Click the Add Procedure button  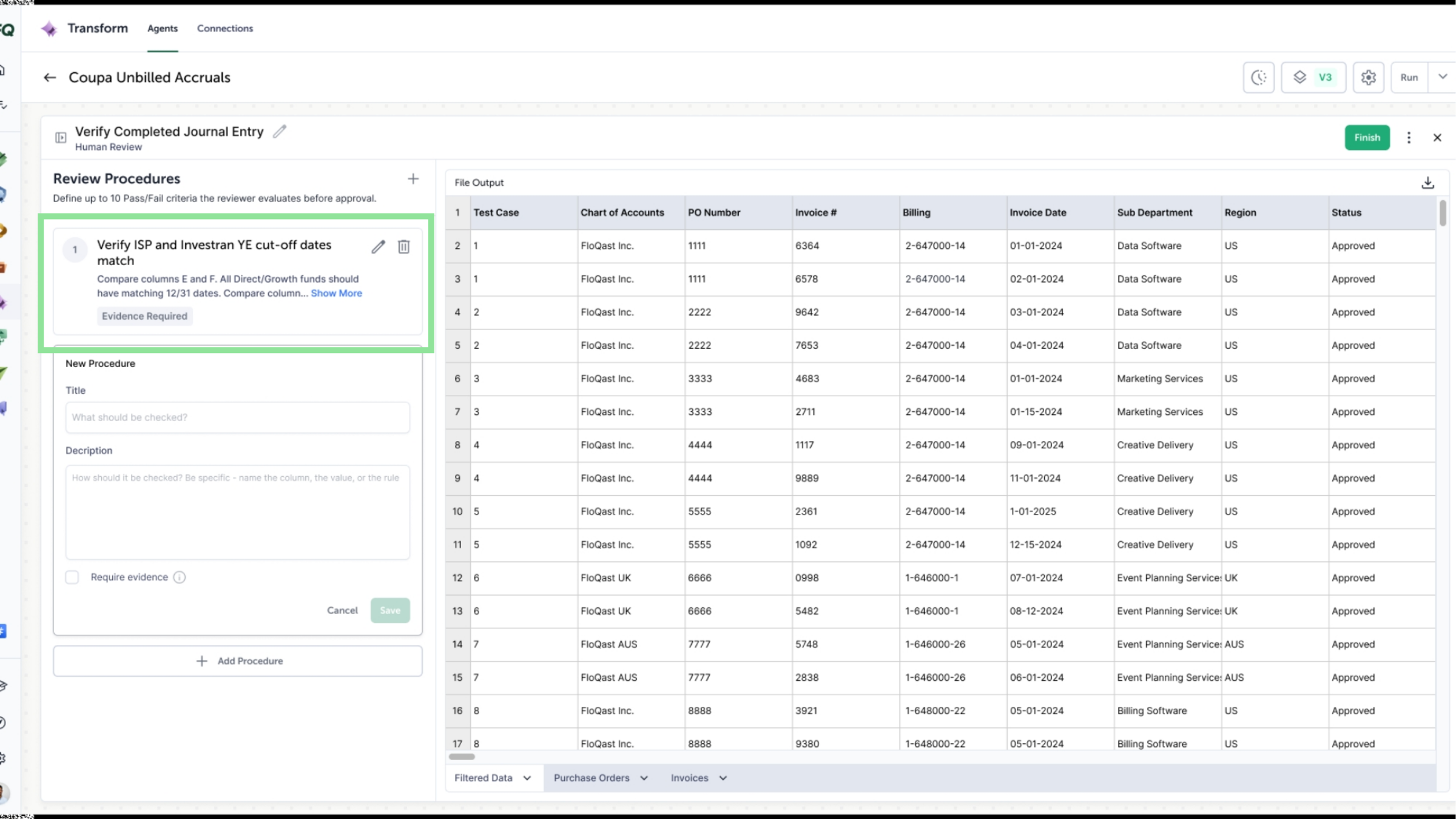(238, 661)
